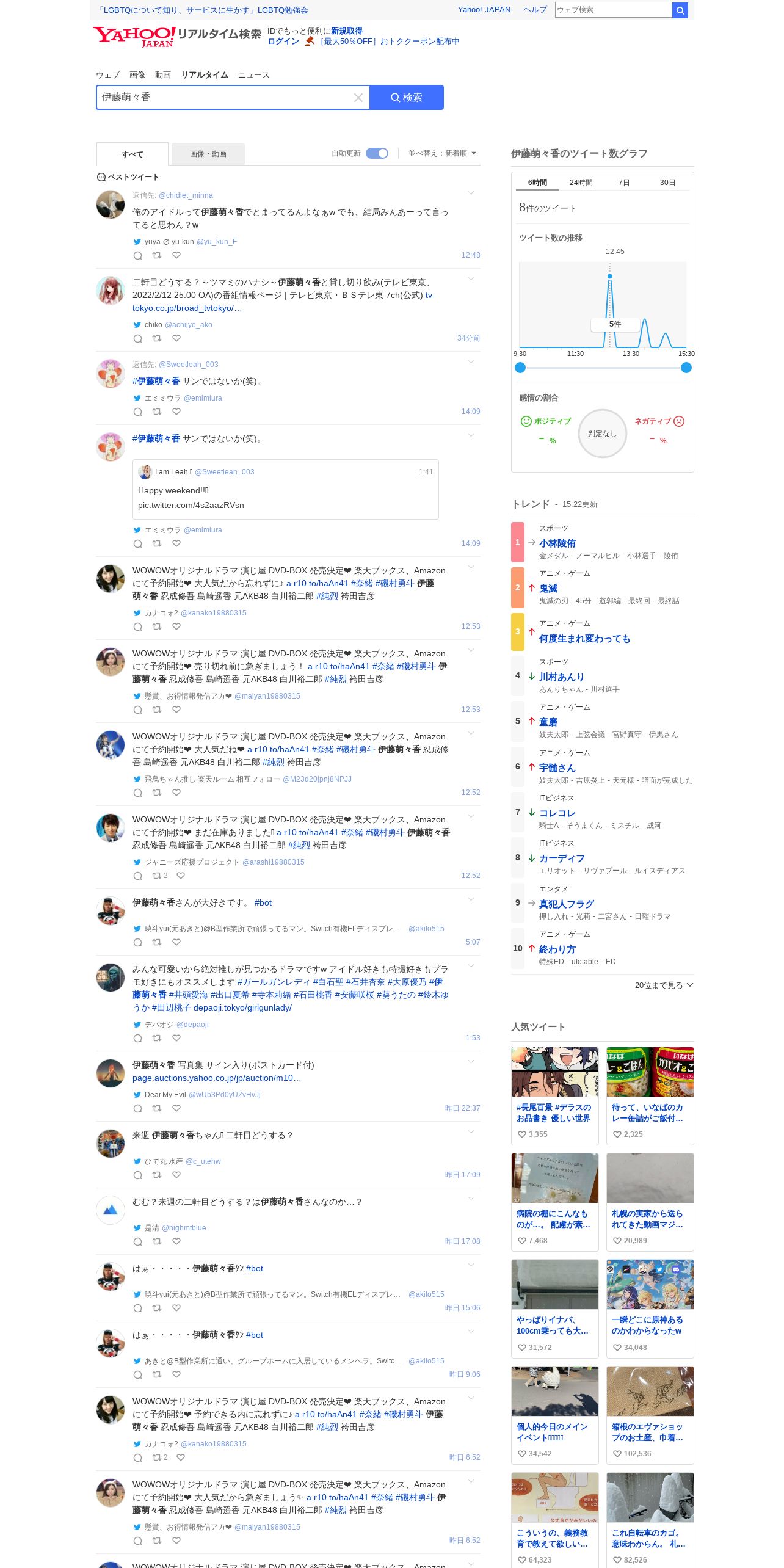Switch to 画像・動画 tab
Image resolution: width=784 pixels, height=1568 pixels.
click(208, 154)
